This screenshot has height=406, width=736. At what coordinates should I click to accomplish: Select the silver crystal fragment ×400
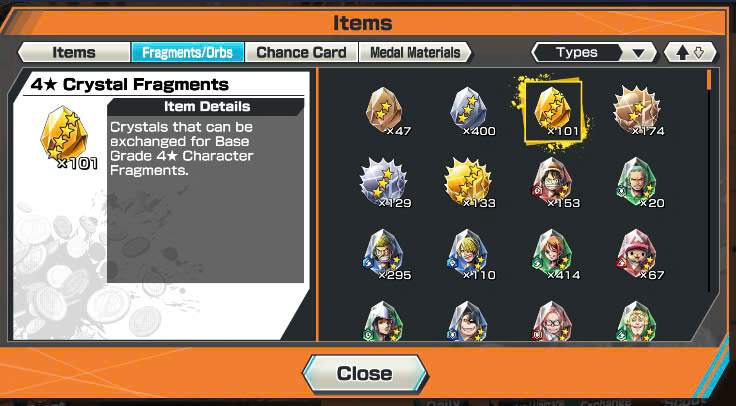pos(469,111)
